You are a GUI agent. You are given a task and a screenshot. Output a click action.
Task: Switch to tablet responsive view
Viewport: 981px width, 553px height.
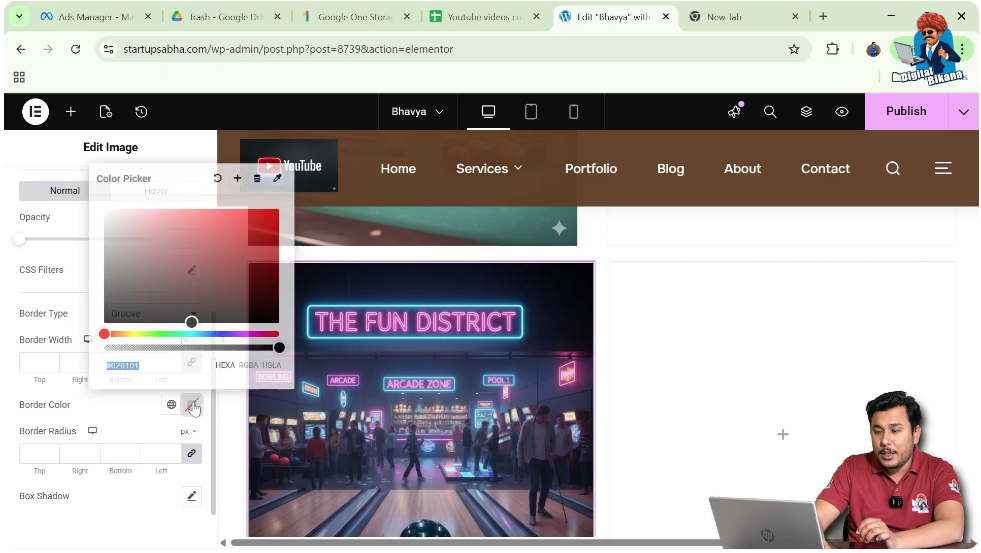531,112
